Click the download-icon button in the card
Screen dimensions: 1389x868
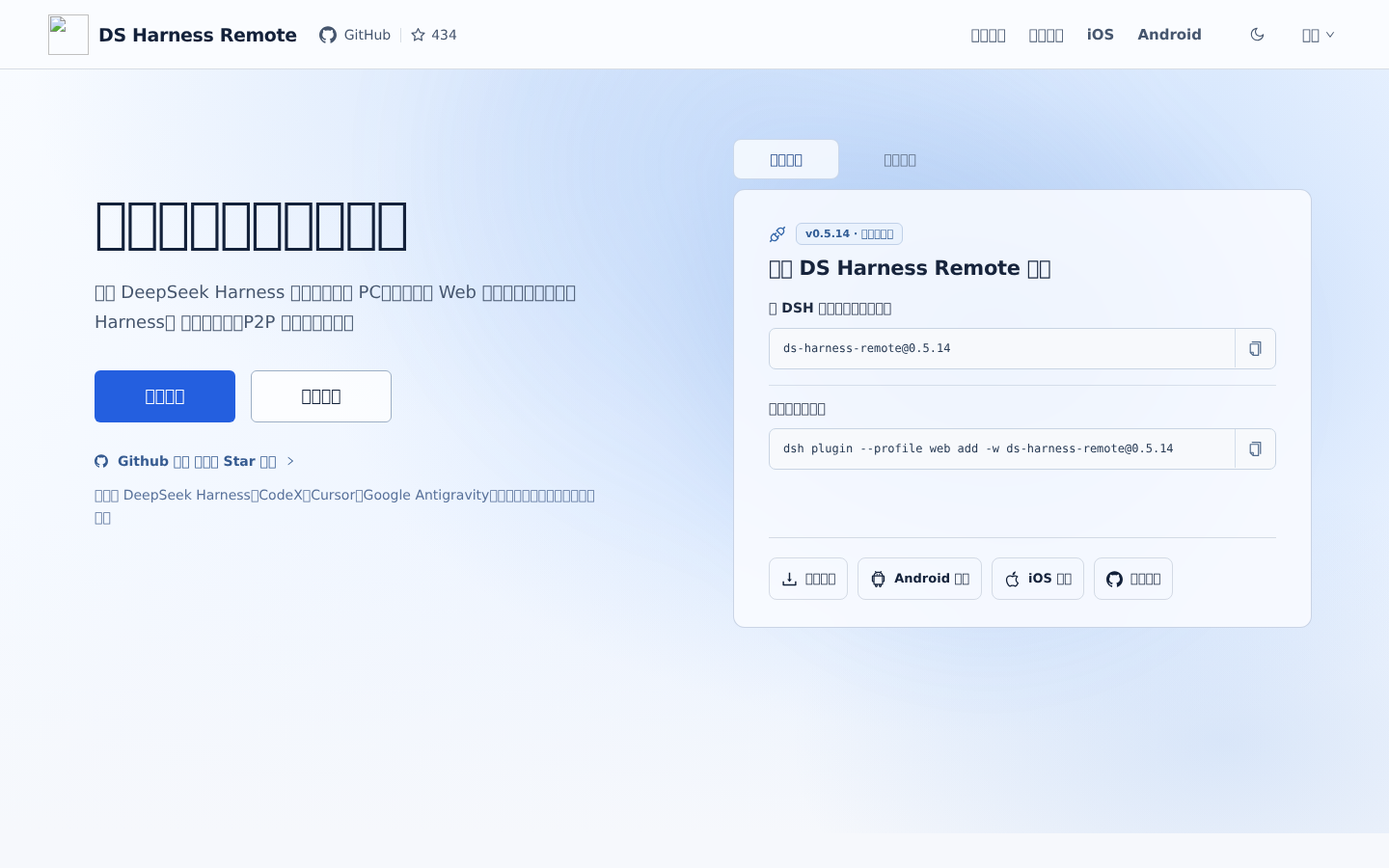[x=808, y=579]
